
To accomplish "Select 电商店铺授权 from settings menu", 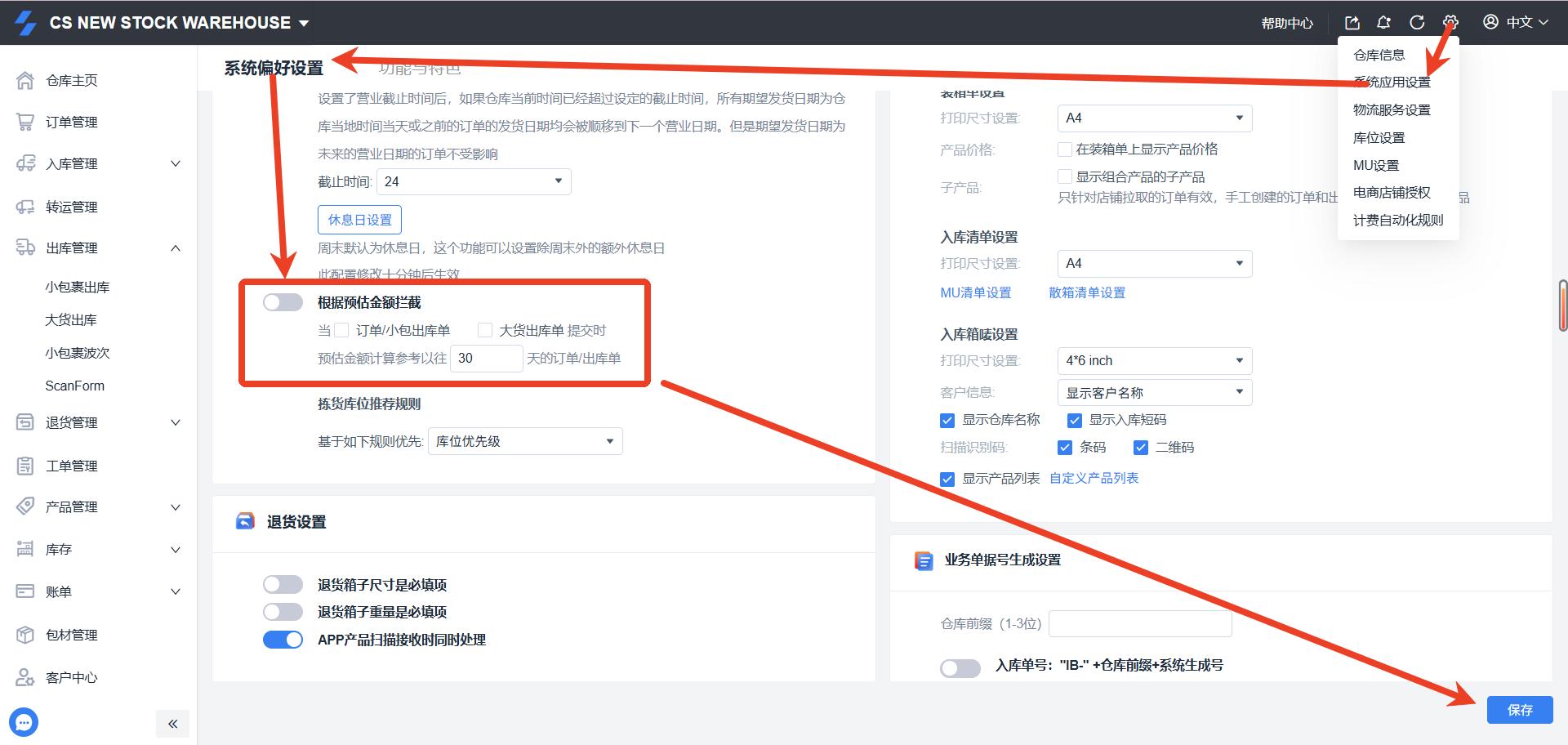I will coord(1392,193).
